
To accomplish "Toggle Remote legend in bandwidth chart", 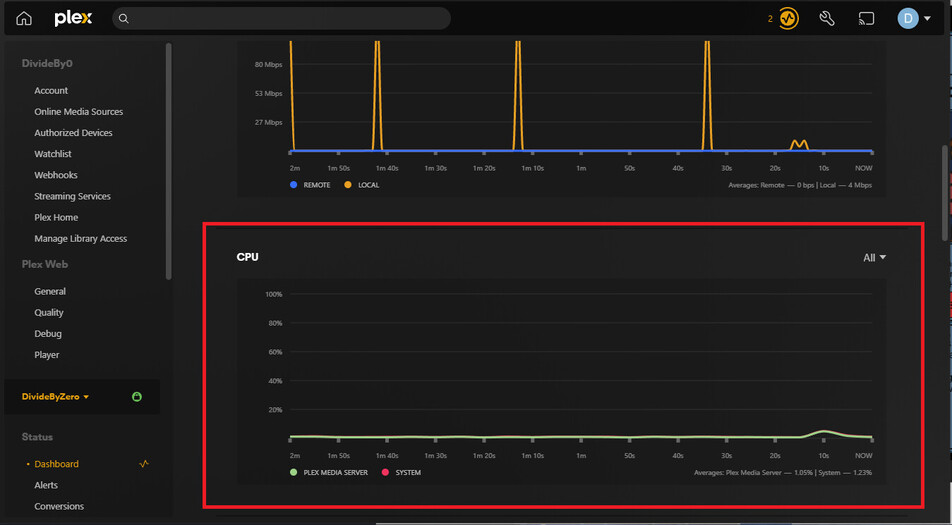I will pyautogui.click(x=310, y=185).
